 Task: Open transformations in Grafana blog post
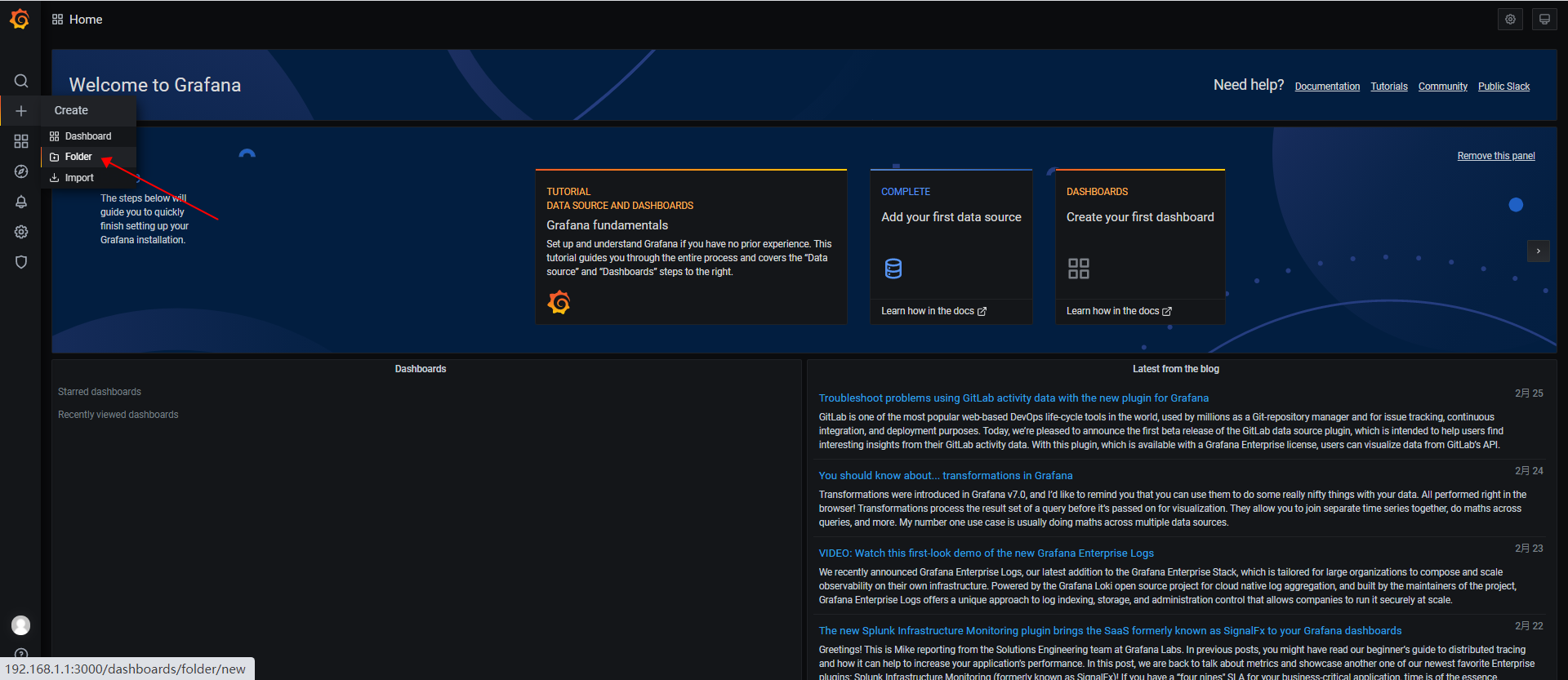click(946, 476)
